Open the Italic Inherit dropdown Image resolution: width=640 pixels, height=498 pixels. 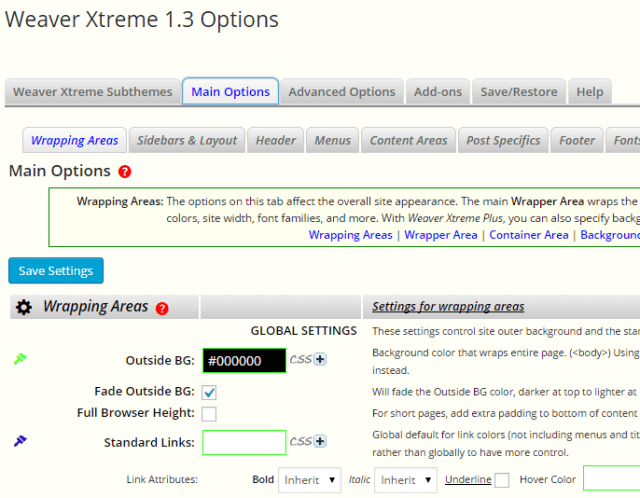(405, 480)
